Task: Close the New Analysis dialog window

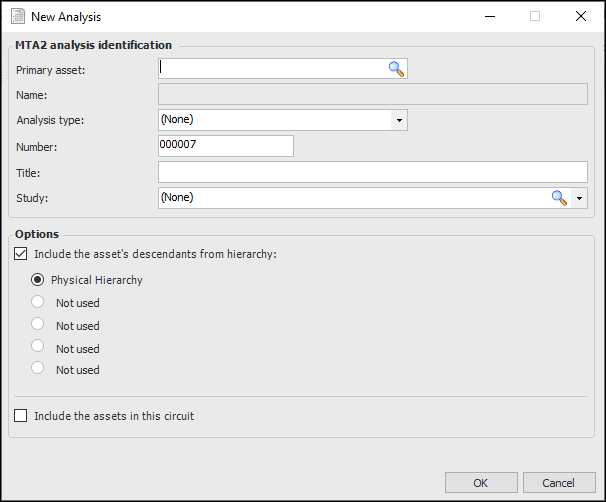Action: tap(581, 17)
